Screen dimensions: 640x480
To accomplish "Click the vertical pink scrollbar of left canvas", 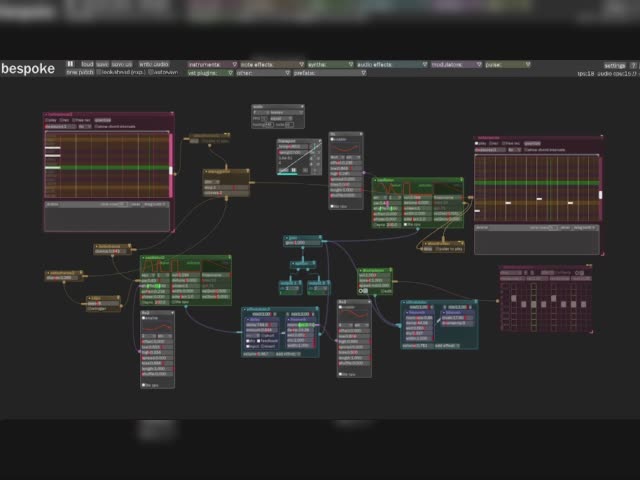I will [x=171, y=165].
